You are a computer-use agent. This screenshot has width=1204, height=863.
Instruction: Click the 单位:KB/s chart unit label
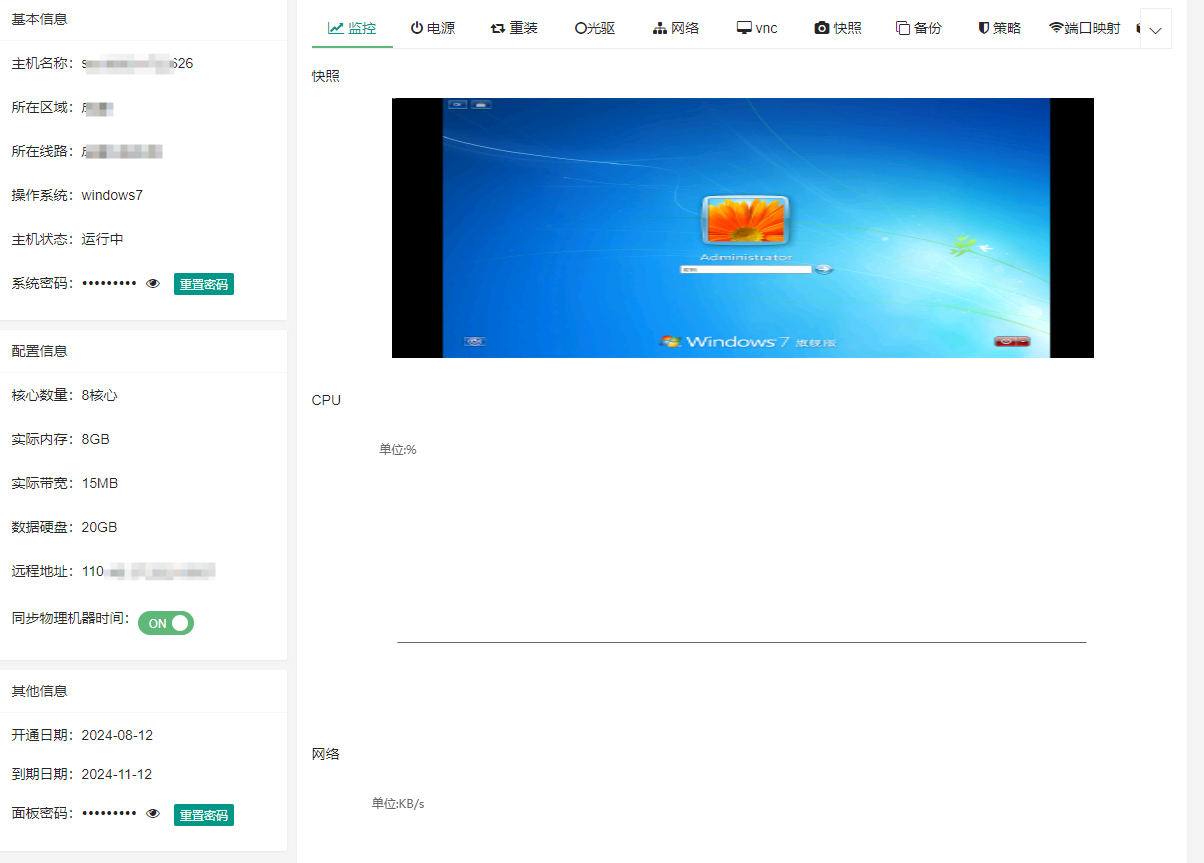(398, 804)
